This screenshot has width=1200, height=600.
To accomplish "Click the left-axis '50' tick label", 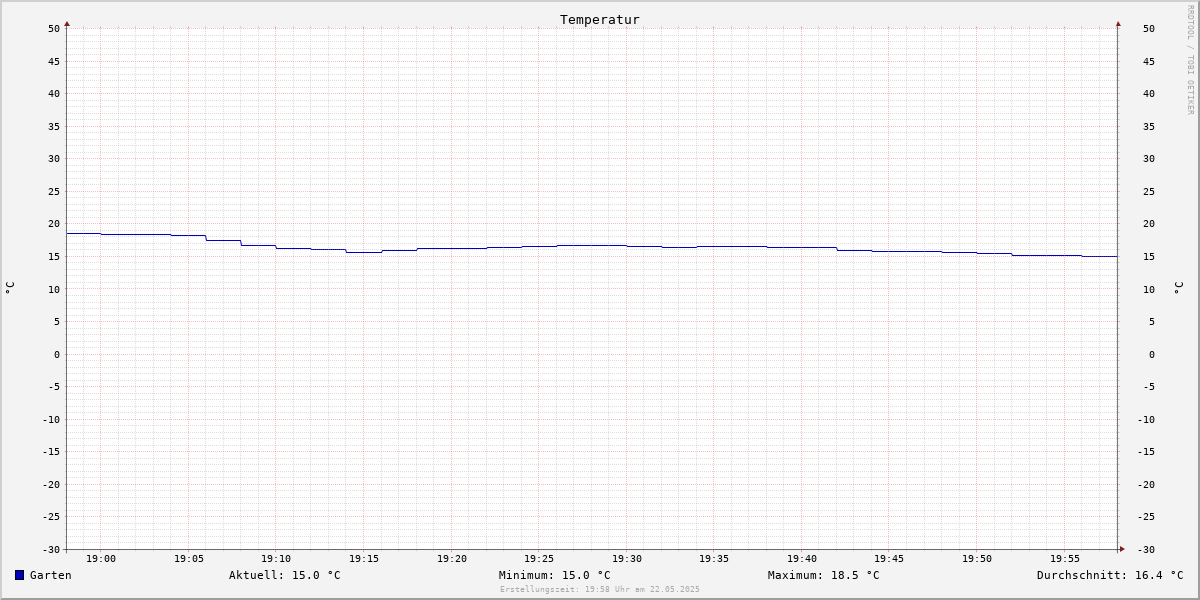I will [54, 29].
